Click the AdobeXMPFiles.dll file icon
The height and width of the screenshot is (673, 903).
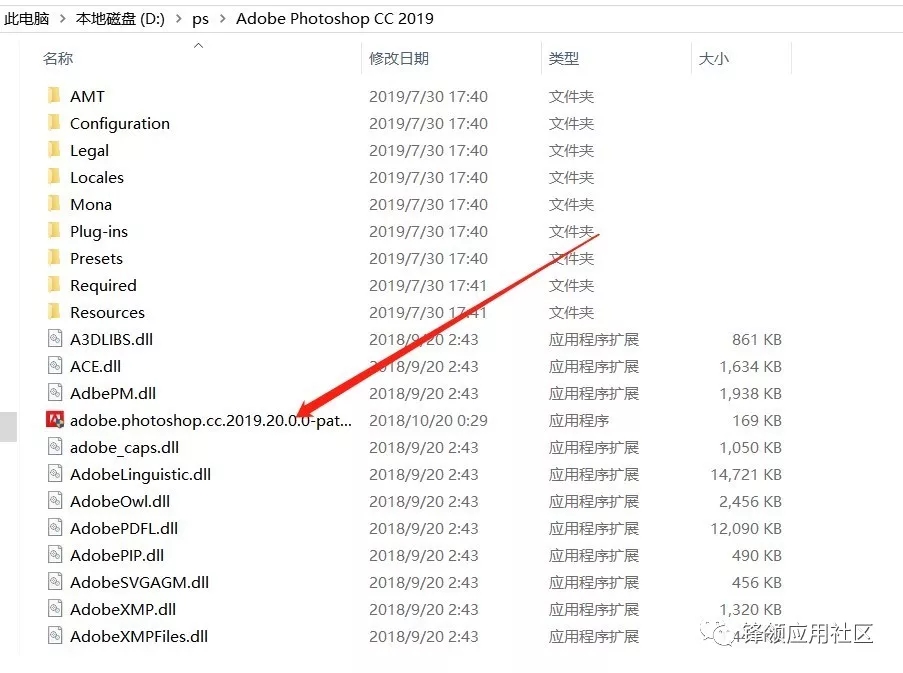click(x=55, y=636)
